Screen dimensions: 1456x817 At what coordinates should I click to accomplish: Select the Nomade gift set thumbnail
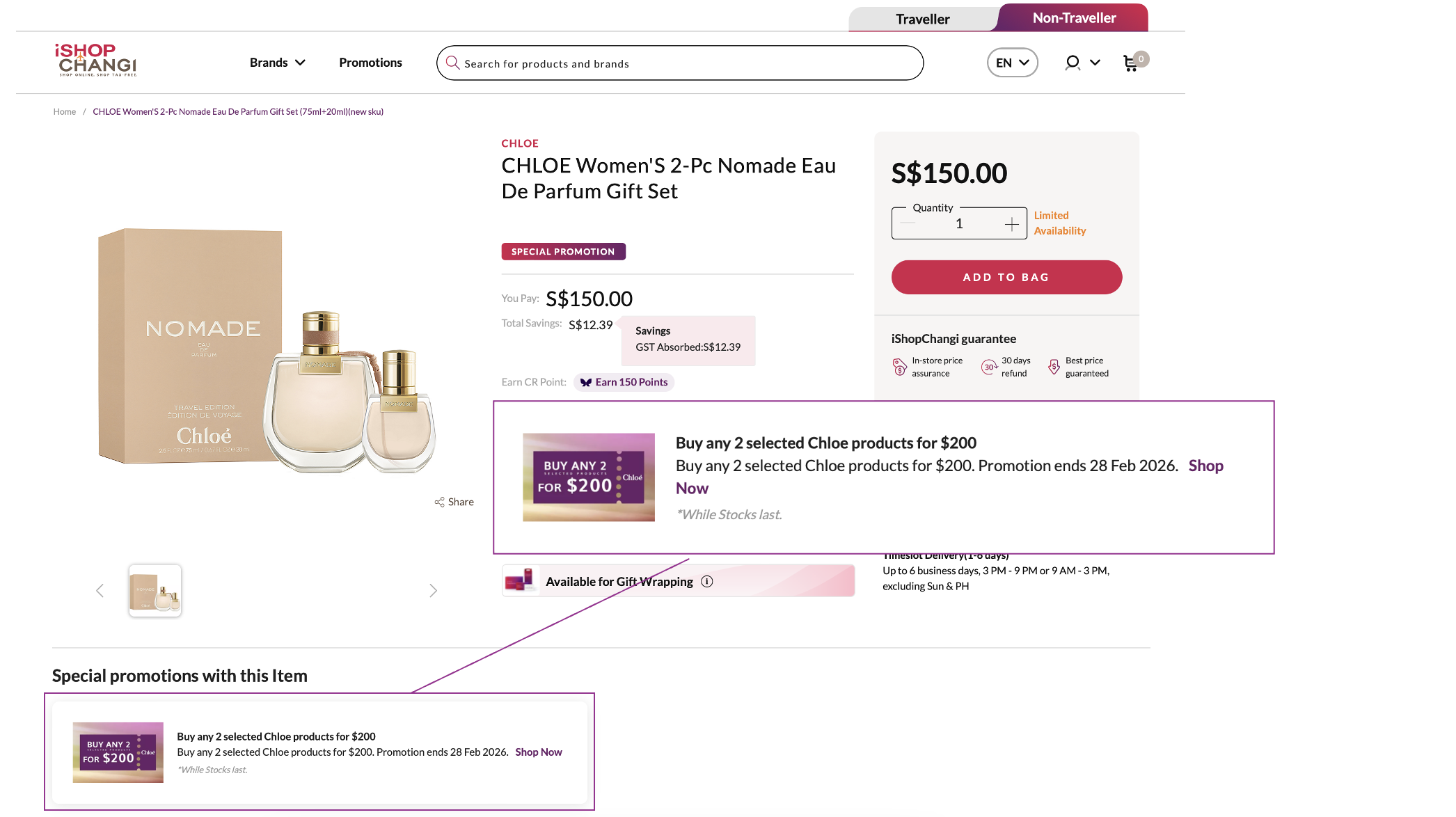155,591
